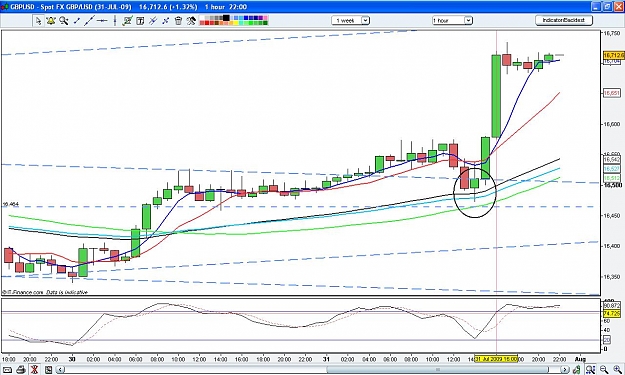The height and width of the screenshot is (375, 625).
Task: Pick the bright red color swatch
Action: (207, 23)
